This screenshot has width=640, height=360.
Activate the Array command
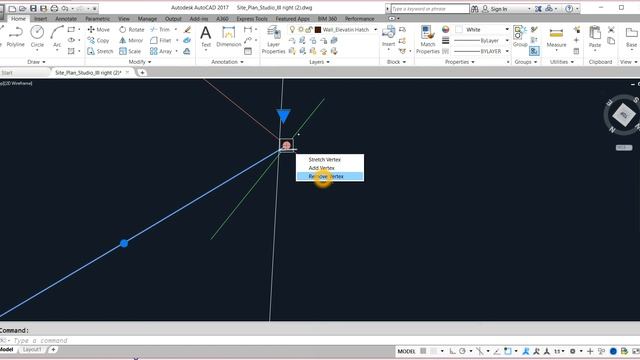pos(161,51)
